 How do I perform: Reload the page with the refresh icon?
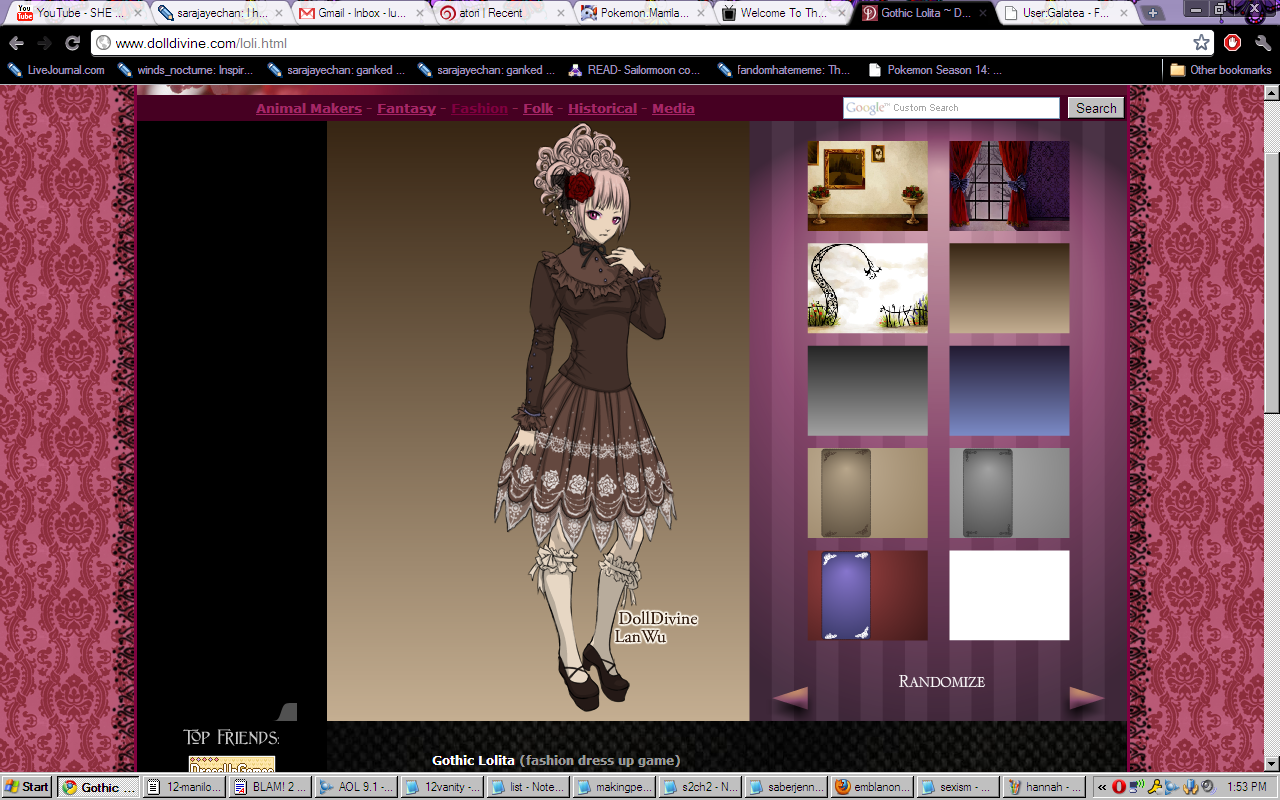coord(72,43)
